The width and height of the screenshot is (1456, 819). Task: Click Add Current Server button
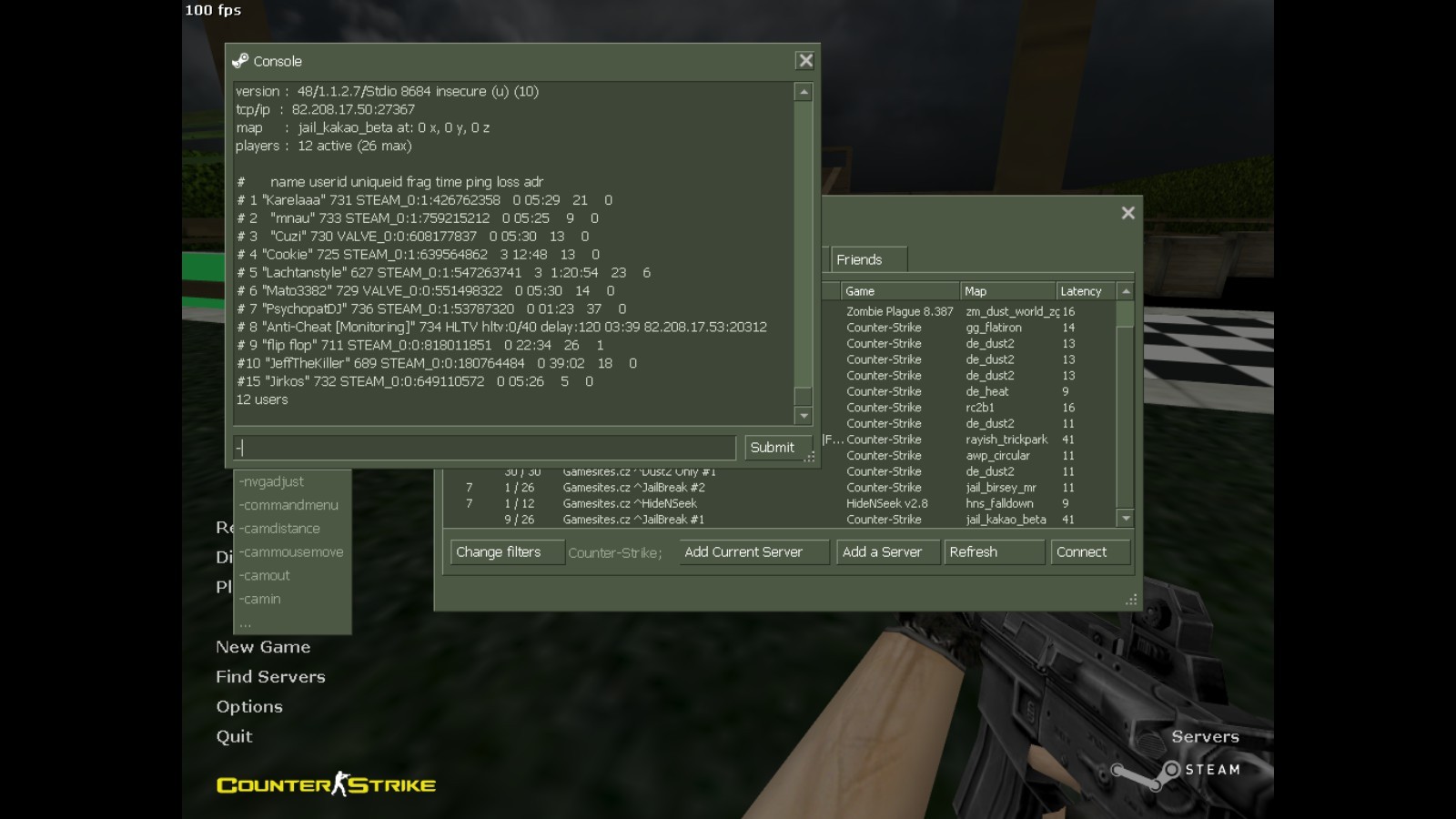click(x=754, y=552)
